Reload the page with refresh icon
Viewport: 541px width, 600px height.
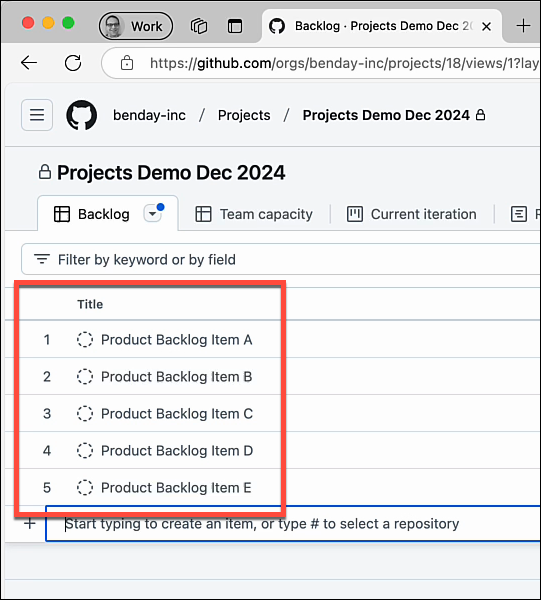pyautogui.click(x=73, y=63)
